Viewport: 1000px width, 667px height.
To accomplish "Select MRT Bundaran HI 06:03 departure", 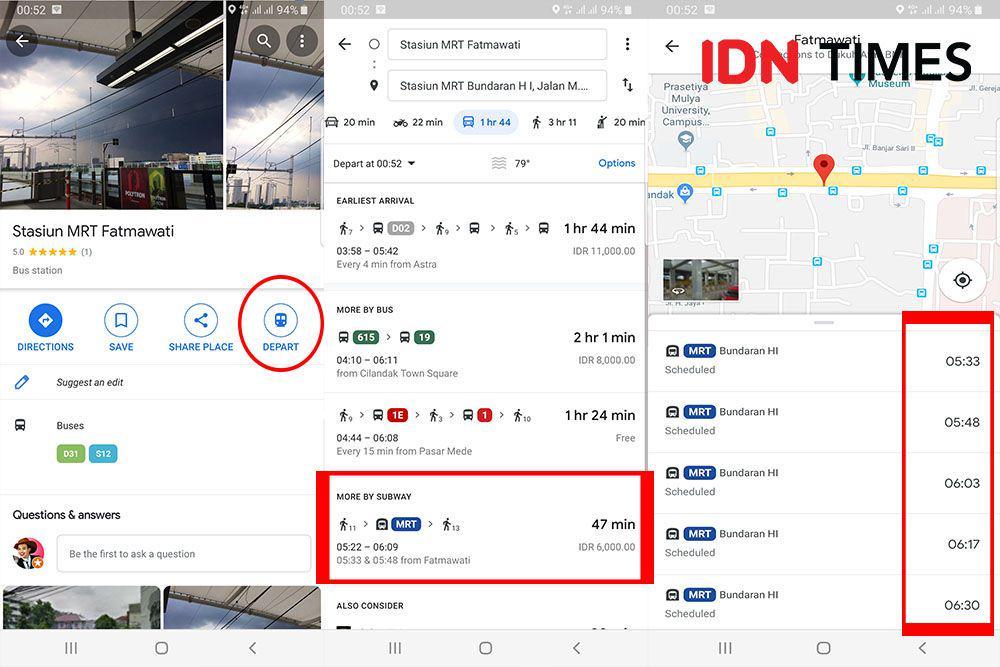I will click(823, 483).
